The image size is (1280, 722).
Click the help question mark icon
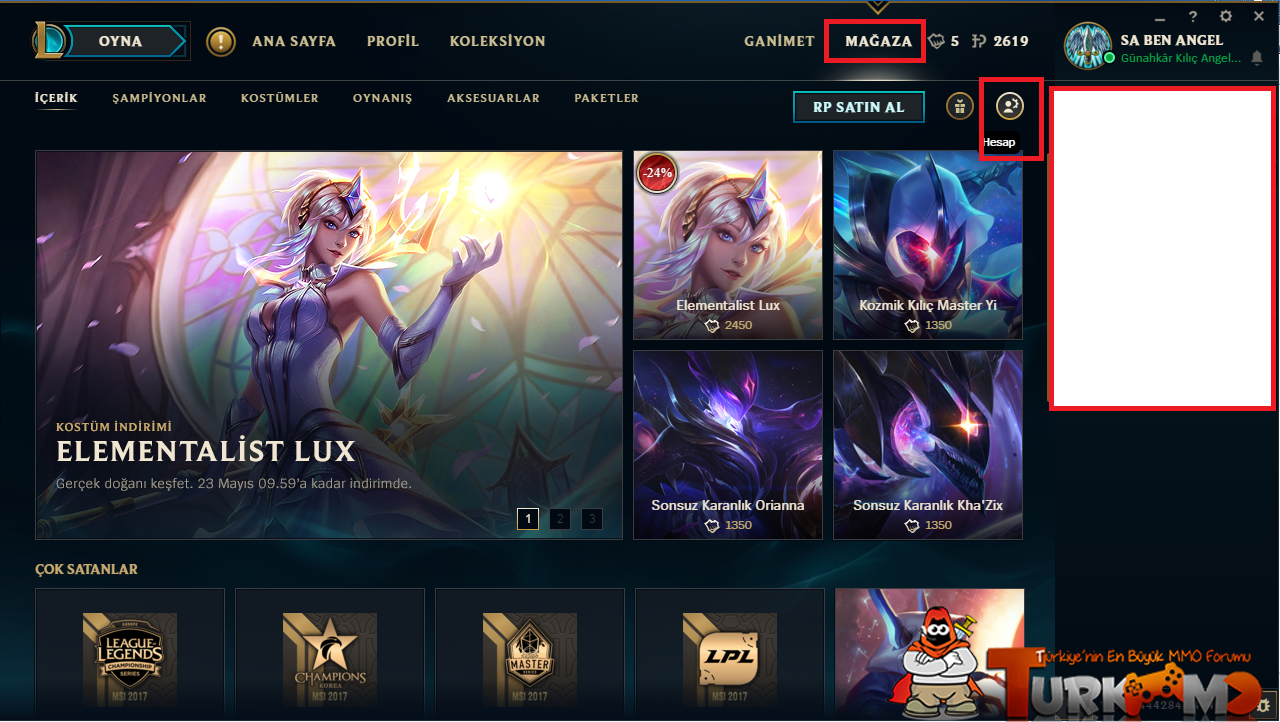pyautogui.click(x=1193, y=17)
